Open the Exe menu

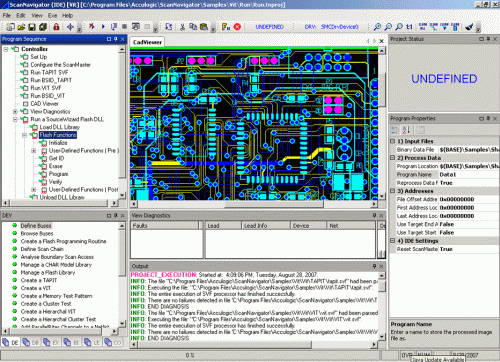(x=52, y=15)
